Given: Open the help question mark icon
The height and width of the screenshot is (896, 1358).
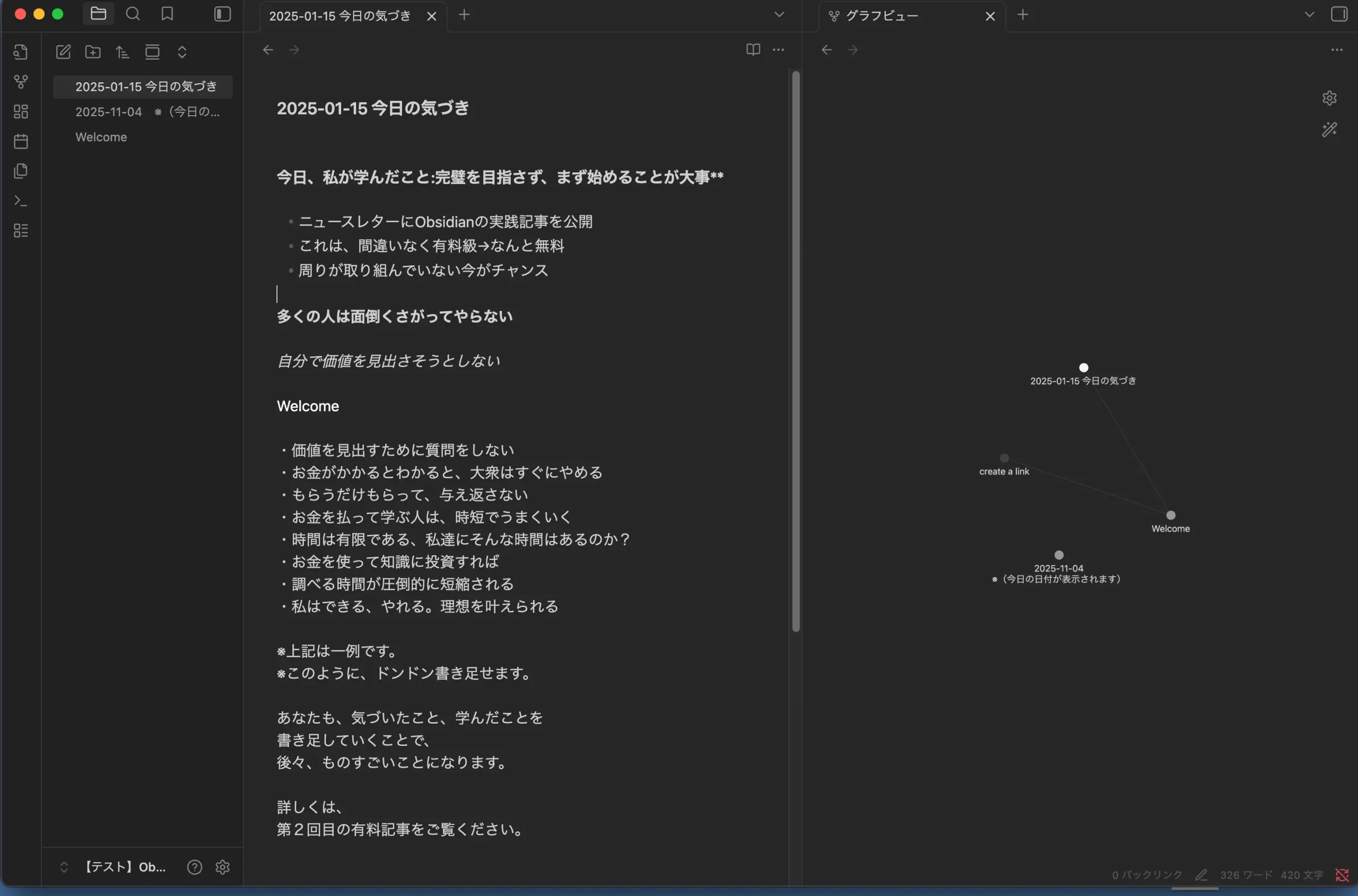Looking at the screenshot, I should [x=194, y=867].
